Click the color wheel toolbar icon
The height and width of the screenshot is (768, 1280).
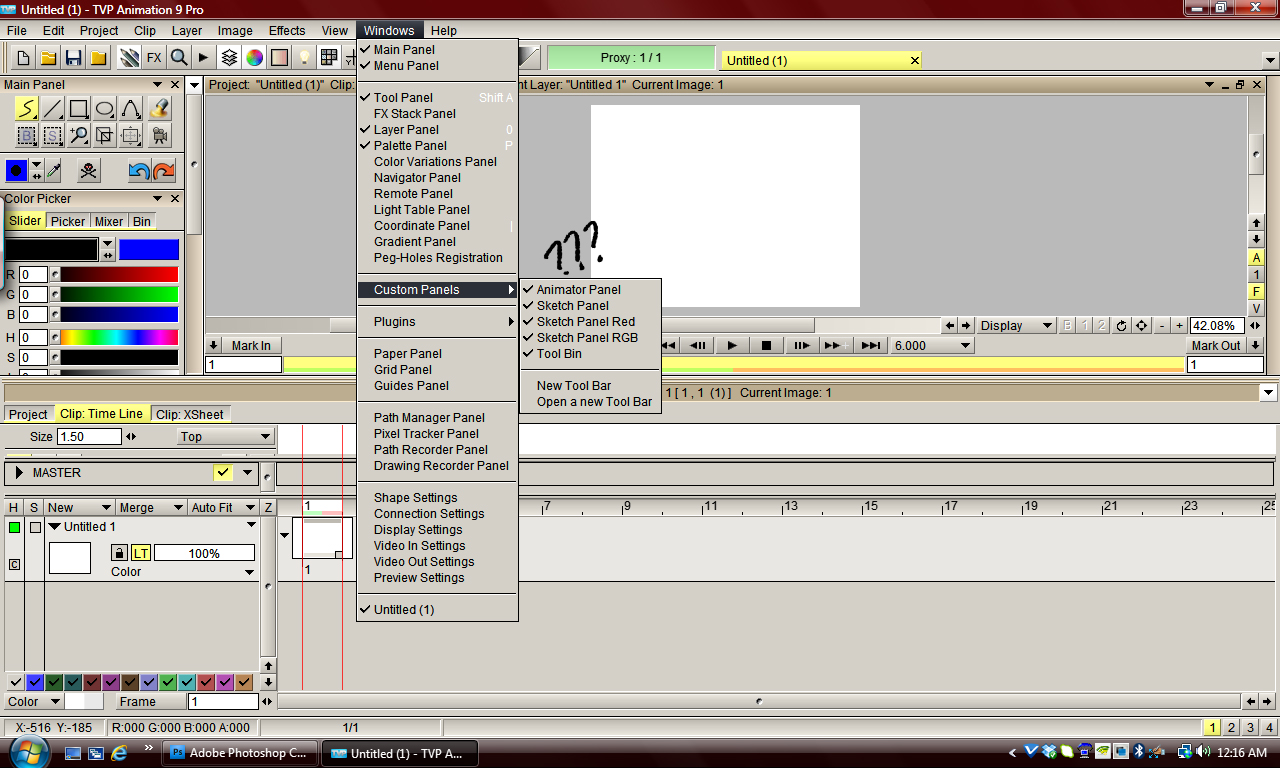coord(254,58)
